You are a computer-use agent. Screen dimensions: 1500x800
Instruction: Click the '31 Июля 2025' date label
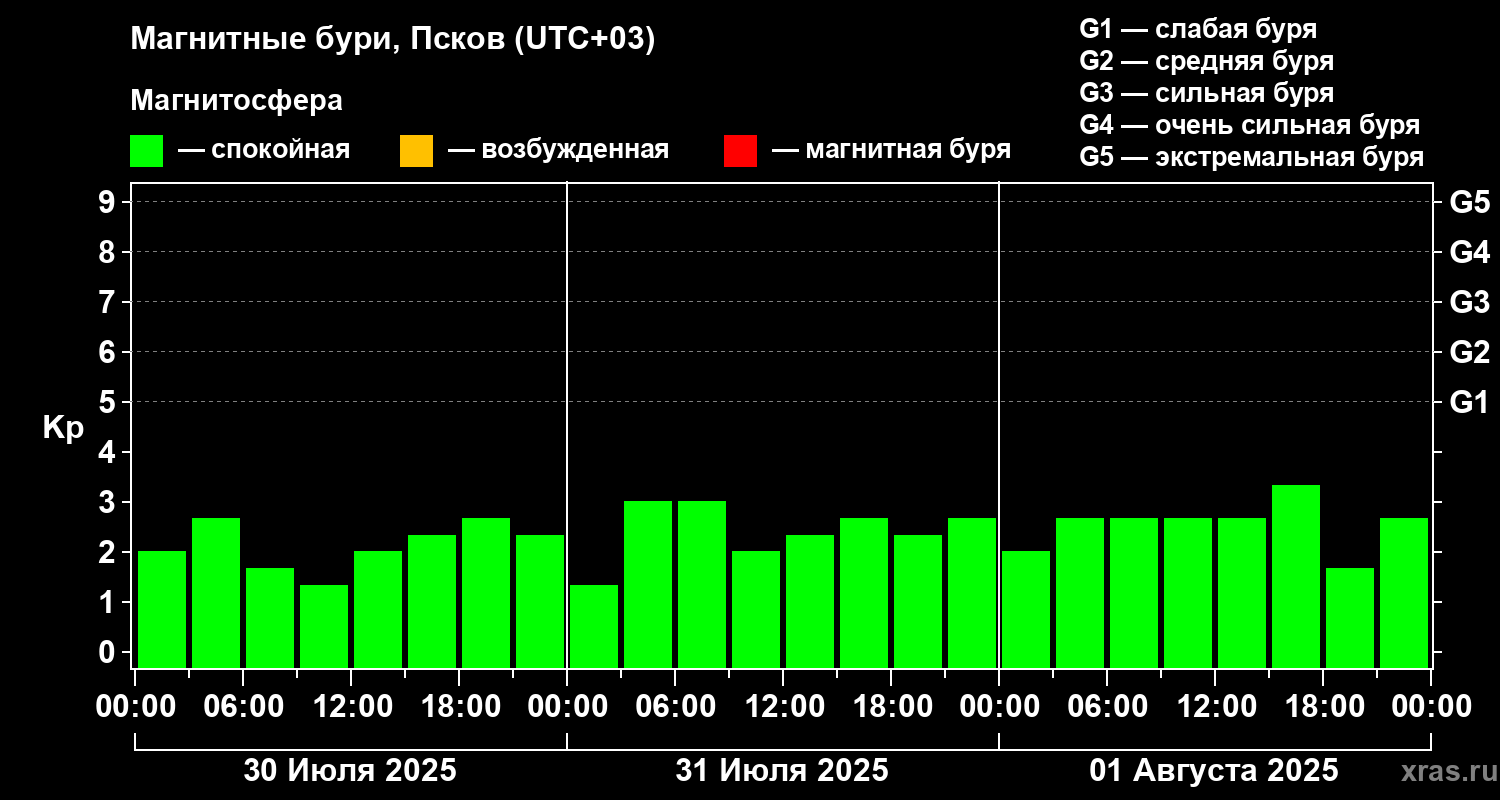782,770
